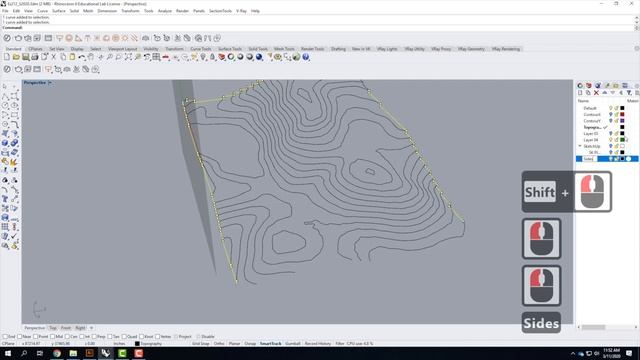Click the plus to add viewport tab
Screen dimensions: 640x360
pos(91,328)
